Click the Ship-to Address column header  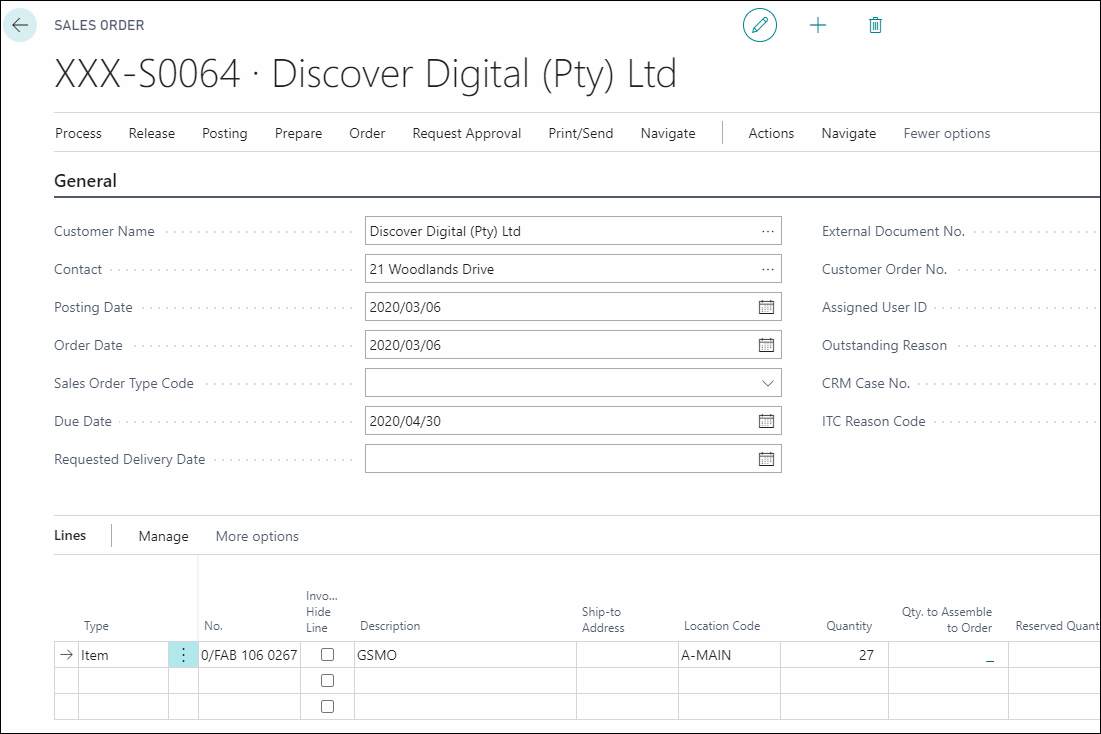tap(602, 620)
